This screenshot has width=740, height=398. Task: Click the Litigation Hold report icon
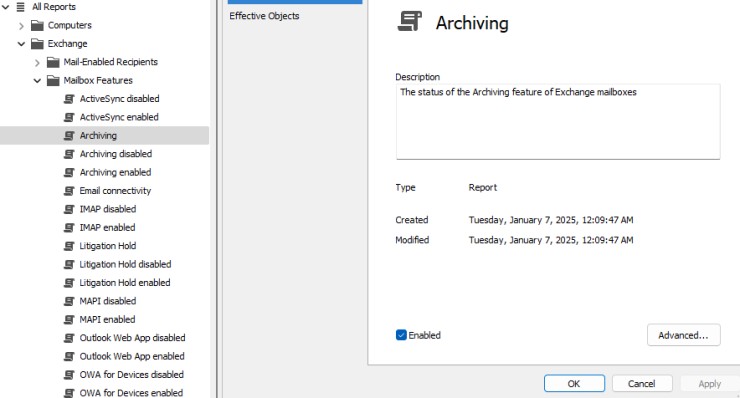click(69, 246)
